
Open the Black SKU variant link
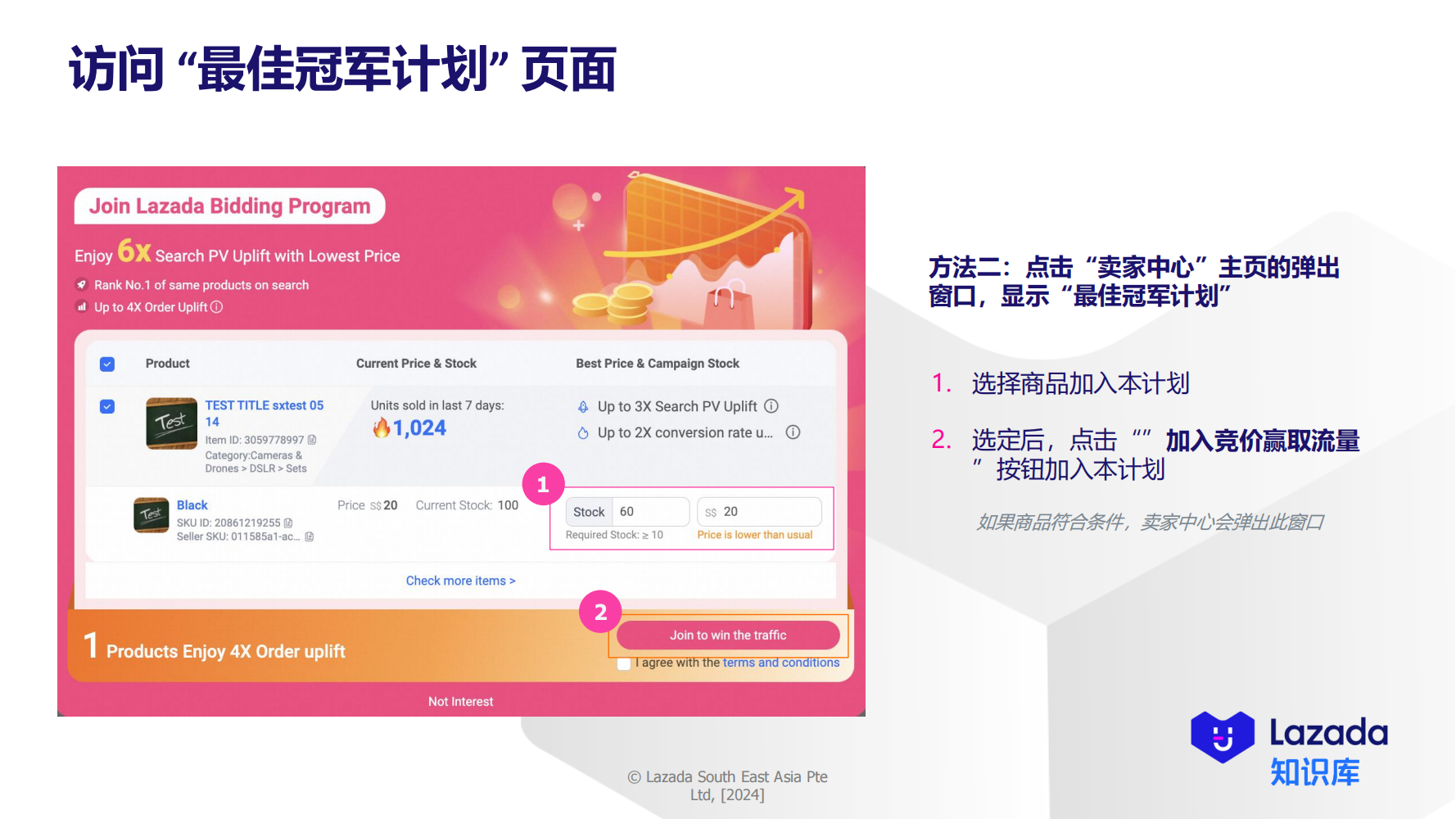[x=192, y=505]
